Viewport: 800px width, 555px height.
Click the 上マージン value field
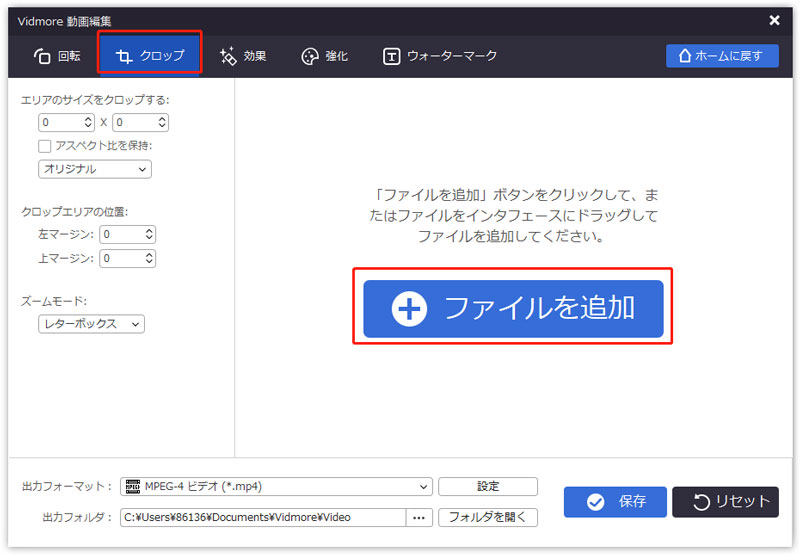pos(122,259)
